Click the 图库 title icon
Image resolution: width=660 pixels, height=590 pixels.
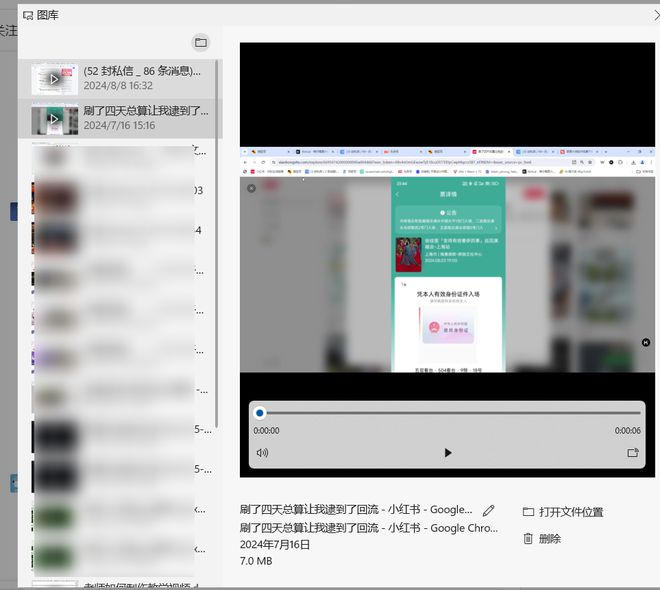28,16
